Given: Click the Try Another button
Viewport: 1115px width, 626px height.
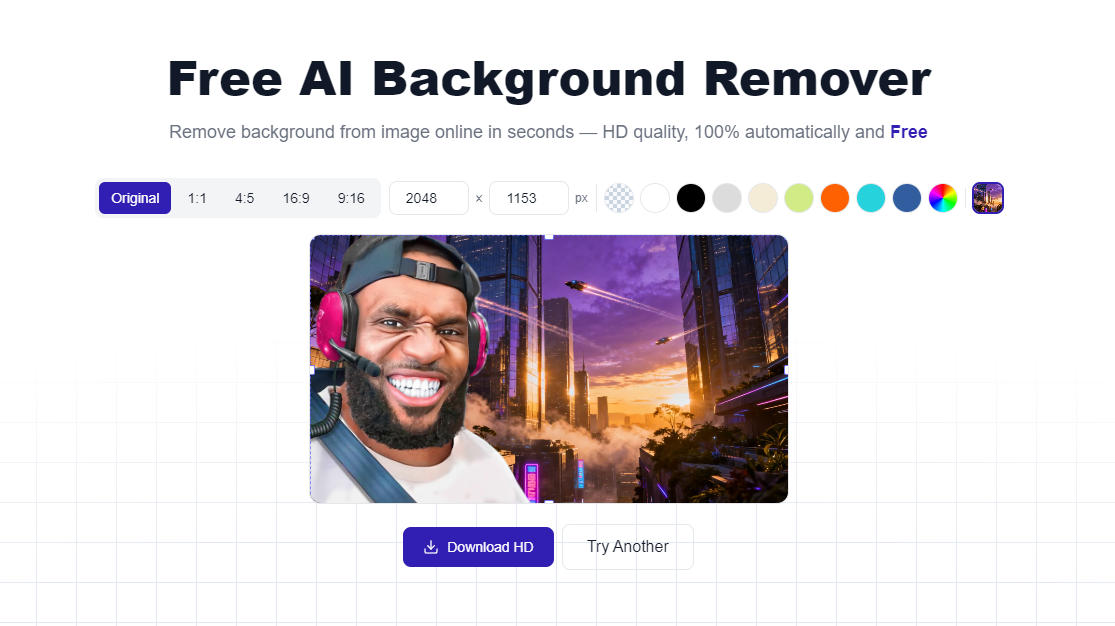Looking at the screenshot, I should pos(628,547).
